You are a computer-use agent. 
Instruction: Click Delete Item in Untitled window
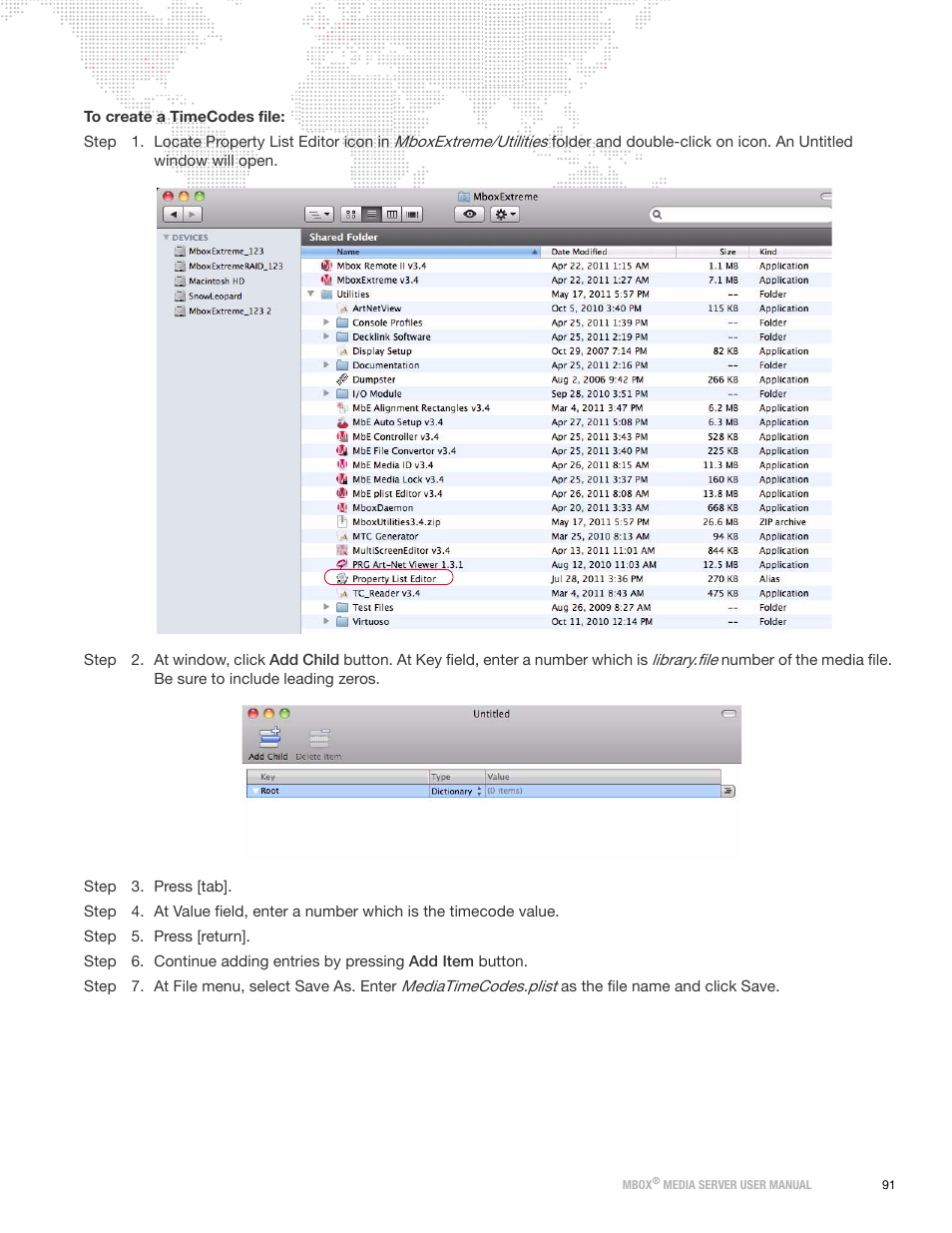click(x=318, y=745)
